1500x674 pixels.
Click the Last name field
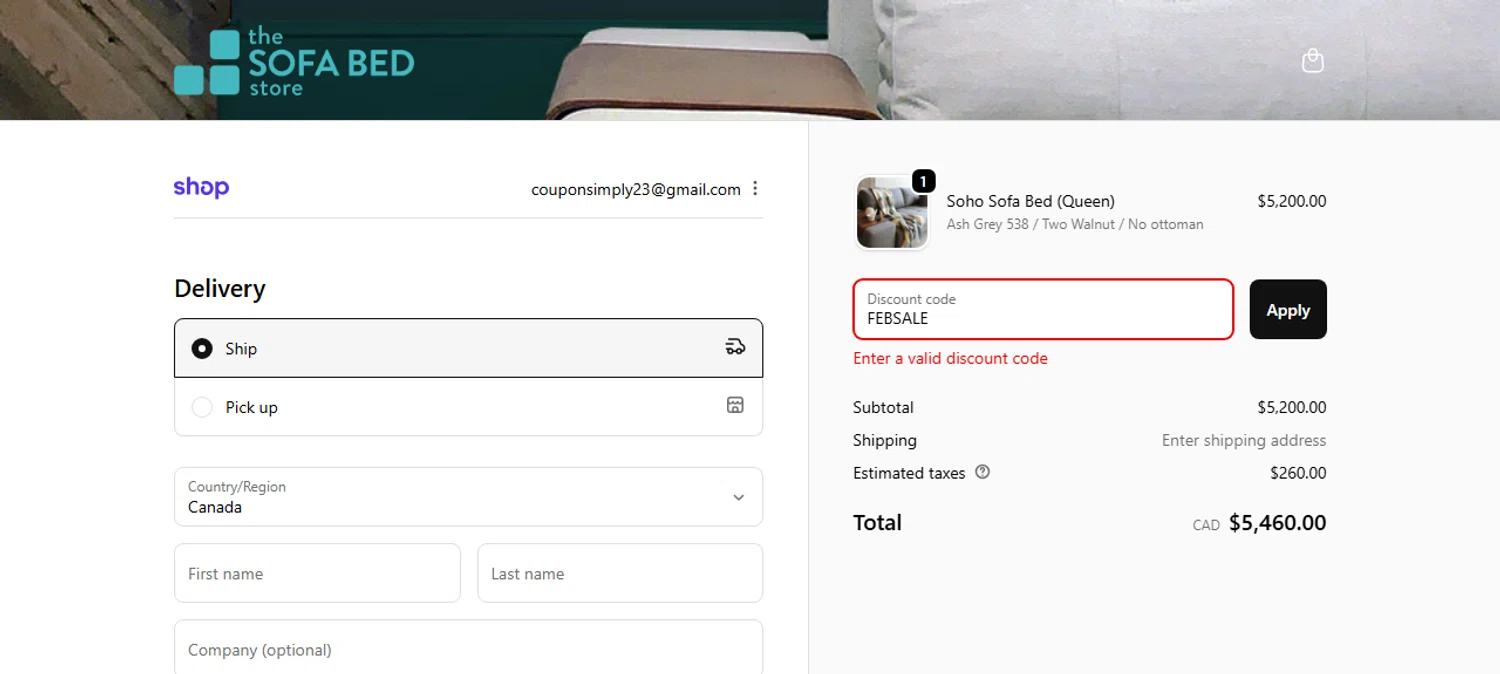tap(620, 573)
